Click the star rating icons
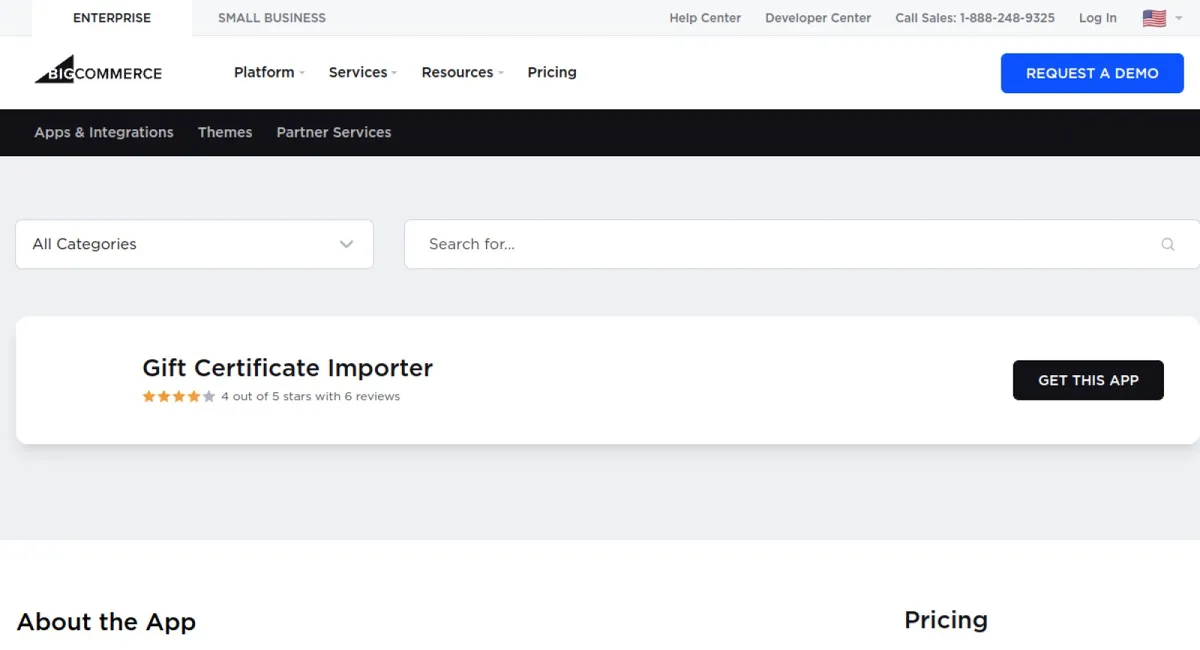1200x650 pixels. coord(178,396)
